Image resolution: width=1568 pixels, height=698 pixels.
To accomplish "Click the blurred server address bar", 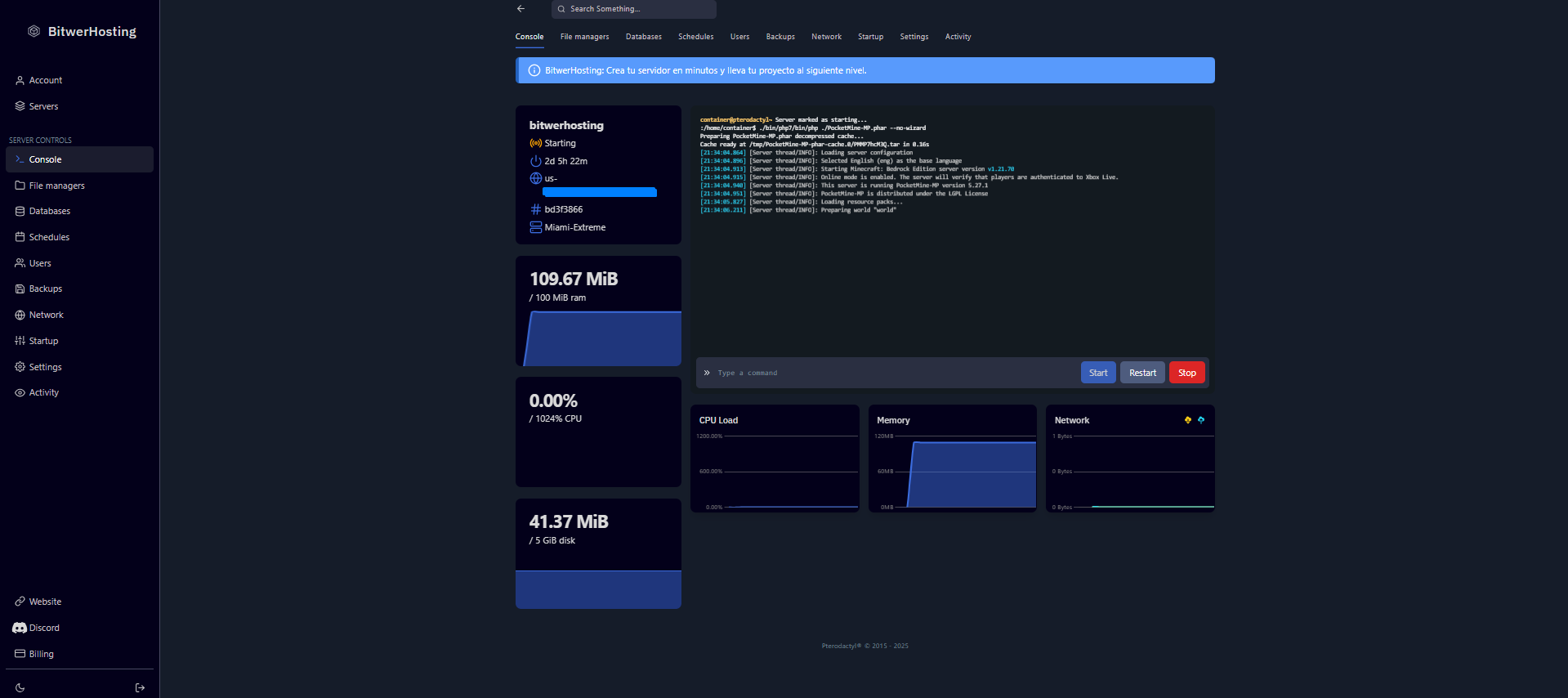I will (x=600, y=192).
